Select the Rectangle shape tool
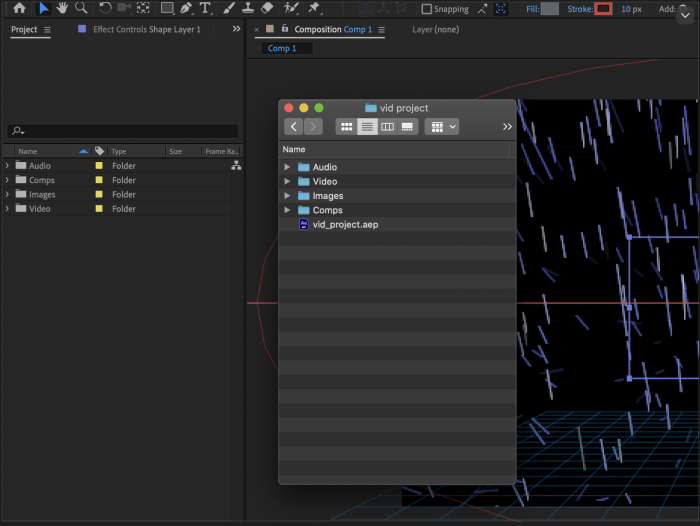This screenshot has height=526, width=700. click(167, 8)
